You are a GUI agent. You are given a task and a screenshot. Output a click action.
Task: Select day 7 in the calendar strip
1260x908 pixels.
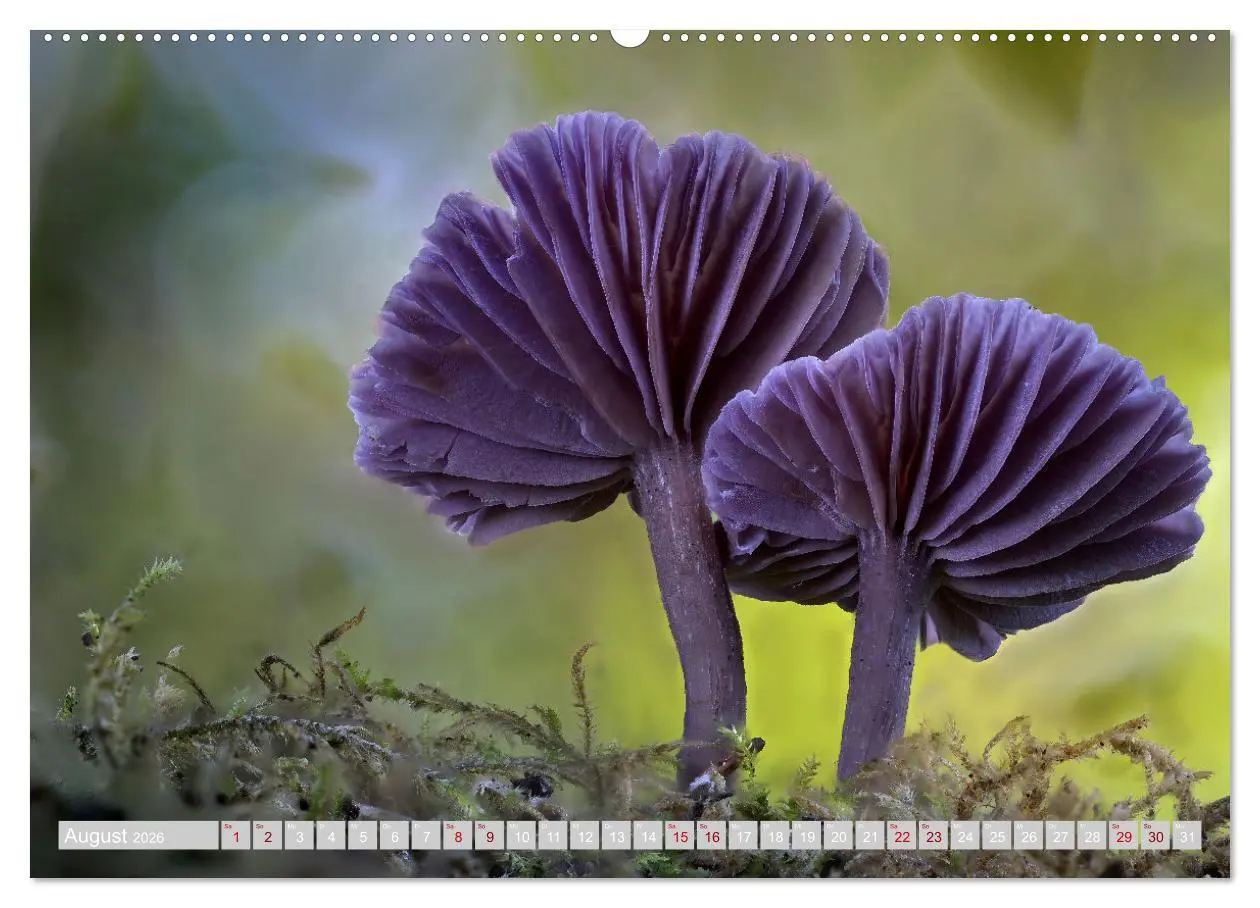click(426, 836)
